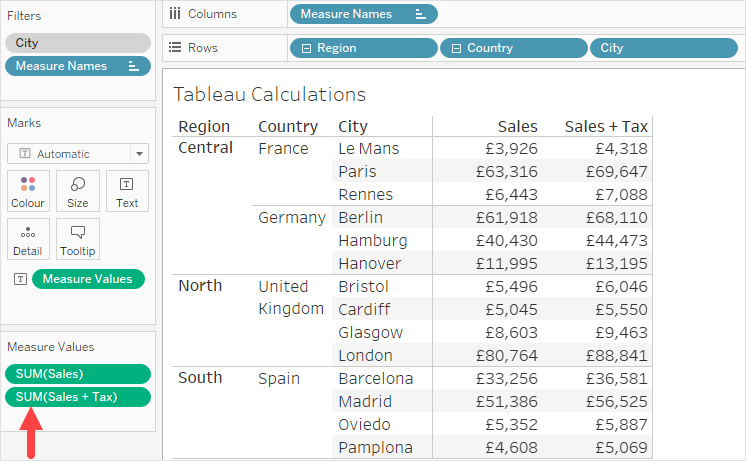Click the Measure Values pill in Marks
Image resolution: width=746 pixels, height=461 pixels.
click(x=88, y=279)
